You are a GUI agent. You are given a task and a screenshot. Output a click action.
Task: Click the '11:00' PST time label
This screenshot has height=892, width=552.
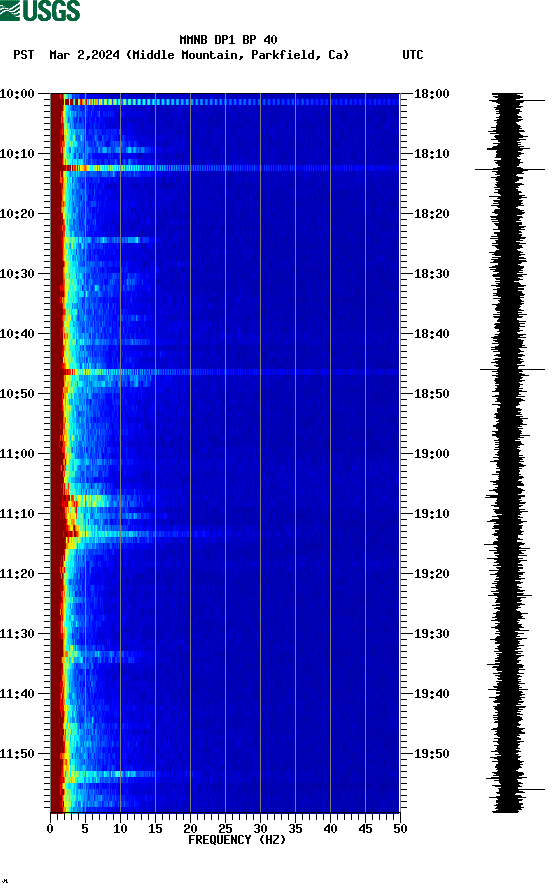pyautogui.click(x=17, y=454)
